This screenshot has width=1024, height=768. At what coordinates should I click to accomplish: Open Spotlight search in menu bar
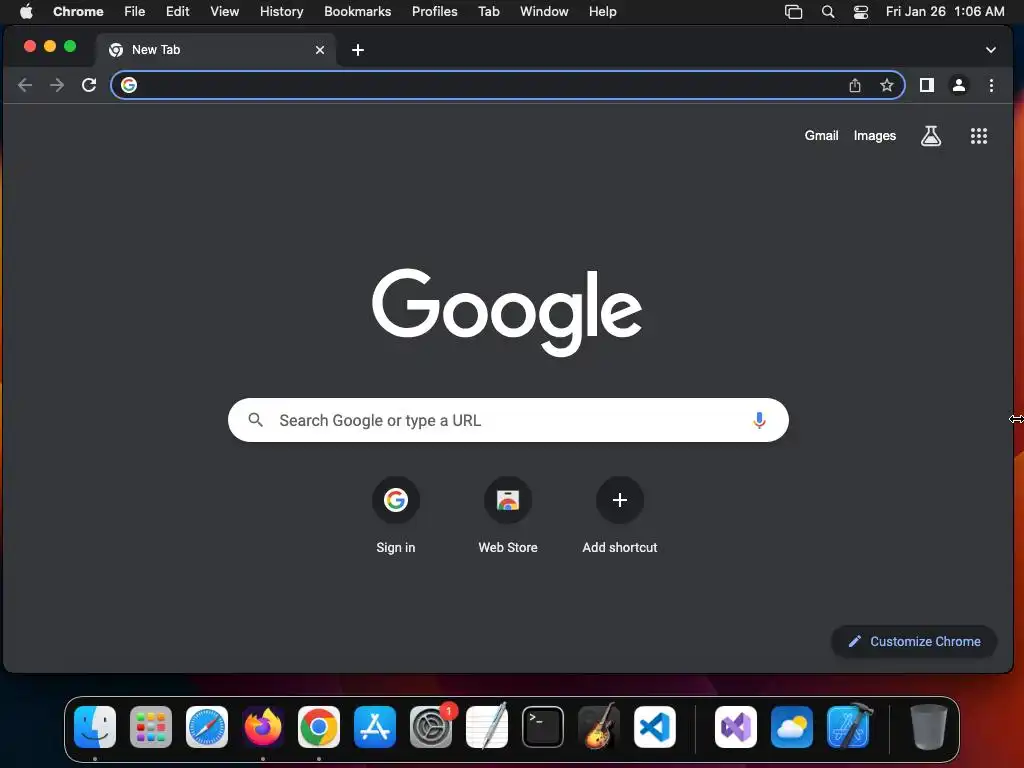click(827, 11)
